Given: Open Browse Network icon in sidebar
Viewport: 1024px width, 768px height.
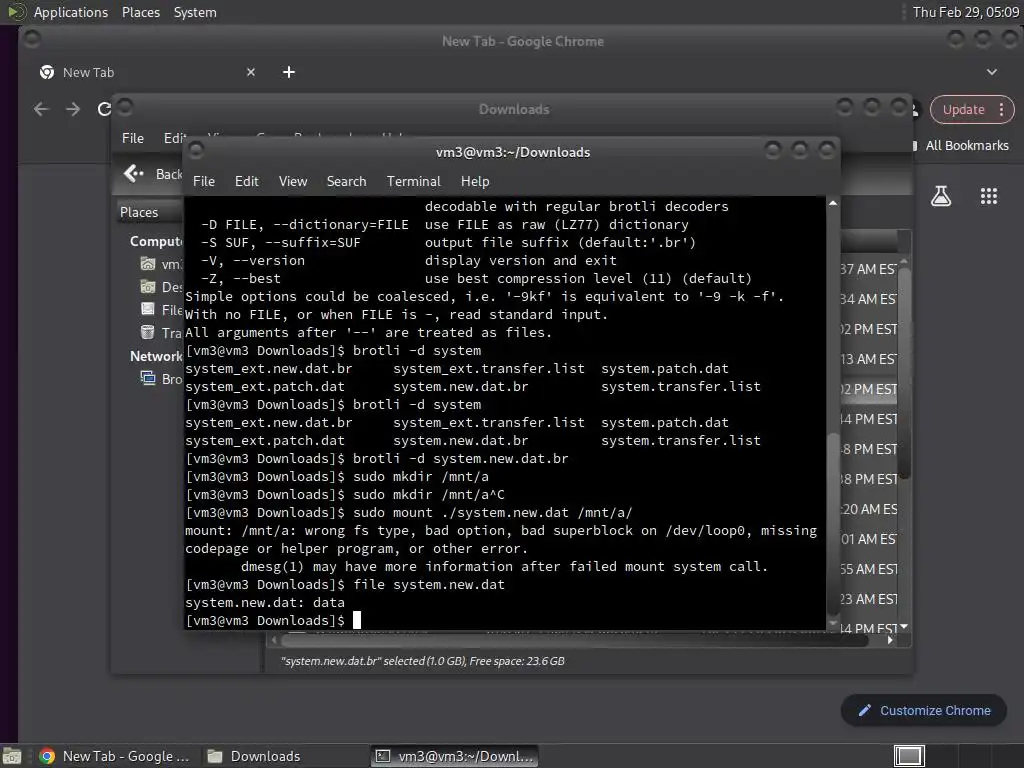Looking at the screenshot, I should coord(148,378).
